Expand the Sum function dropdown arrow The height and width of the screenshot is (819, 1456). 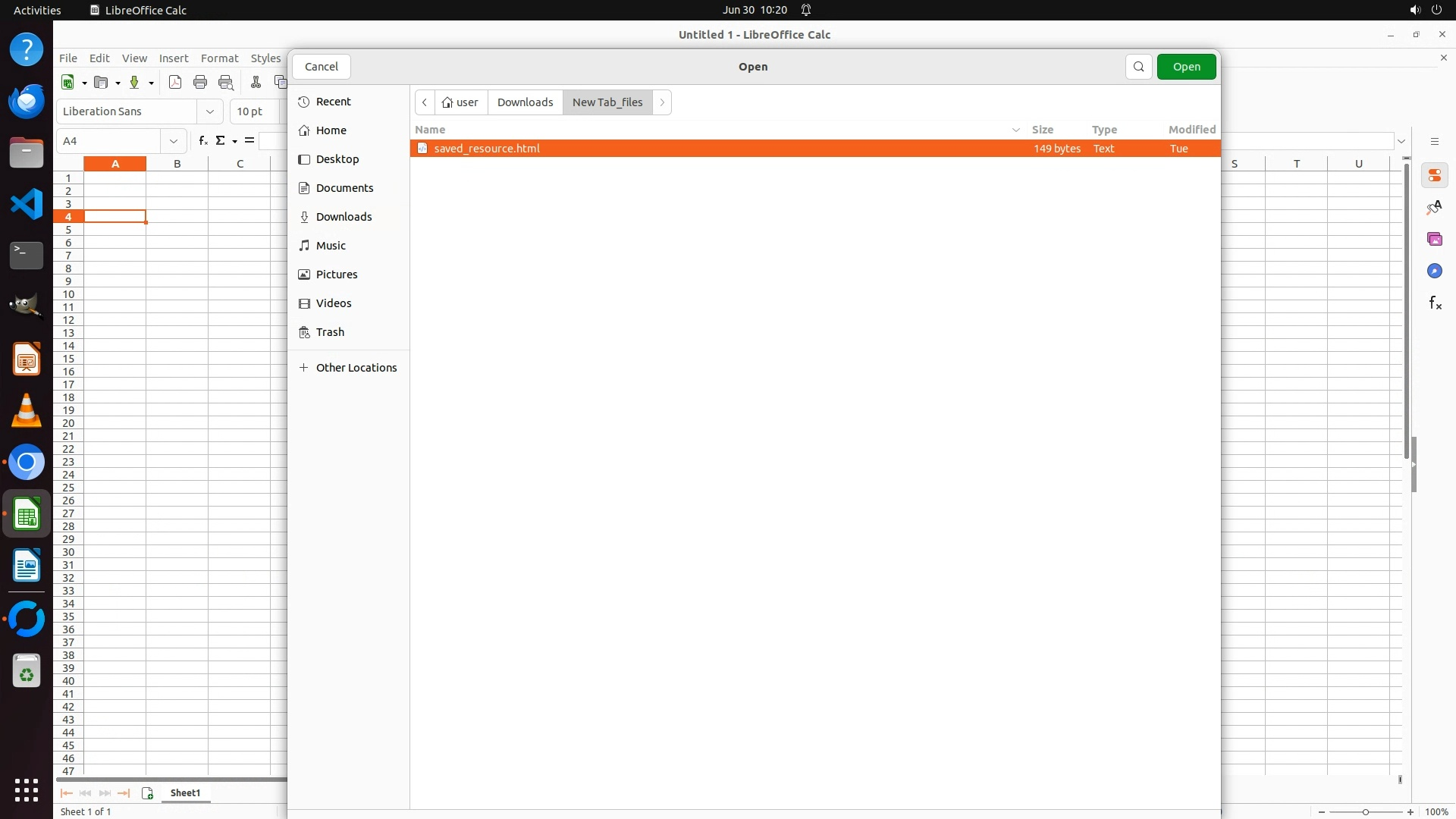234,141
